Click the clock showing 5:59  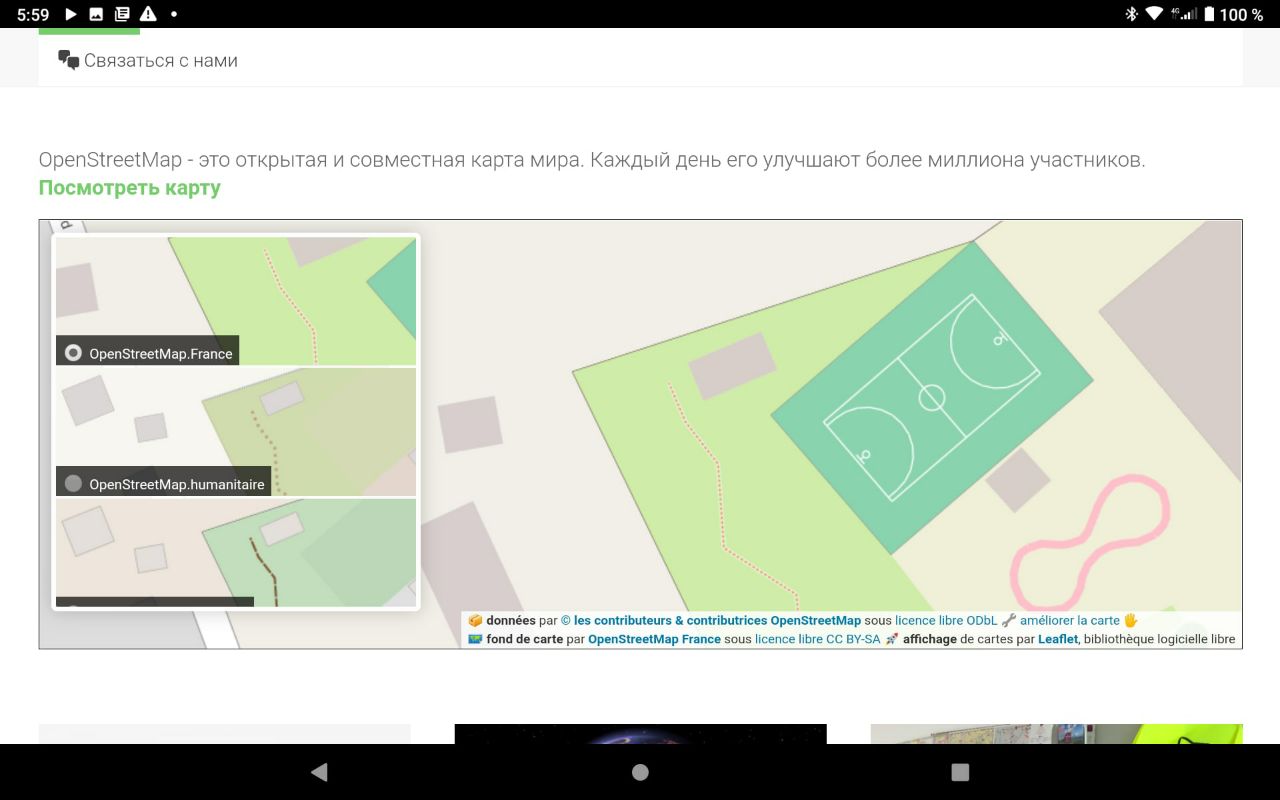click(33, 14)
